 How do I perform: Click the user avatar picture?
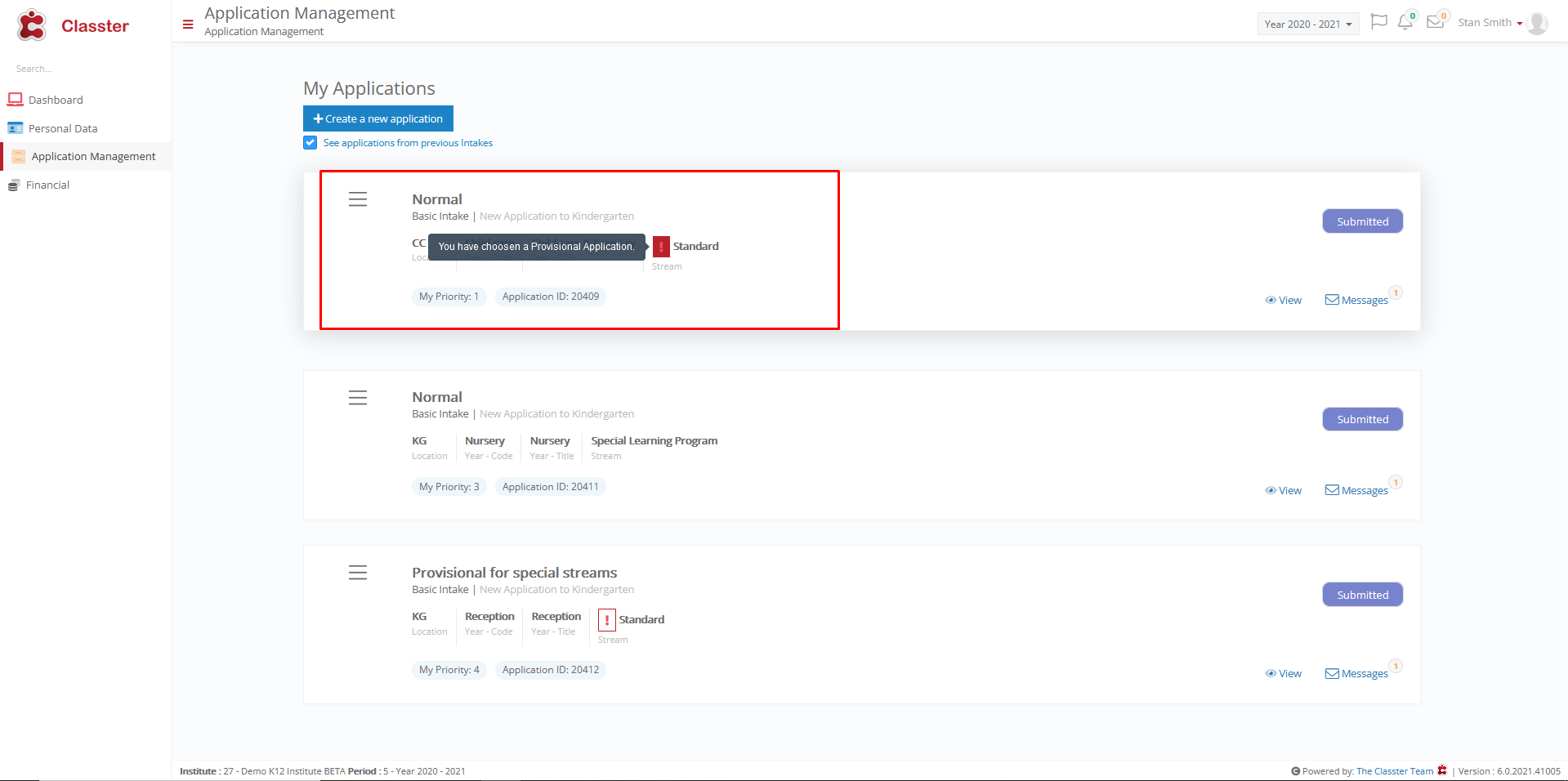pos(1537,23)
